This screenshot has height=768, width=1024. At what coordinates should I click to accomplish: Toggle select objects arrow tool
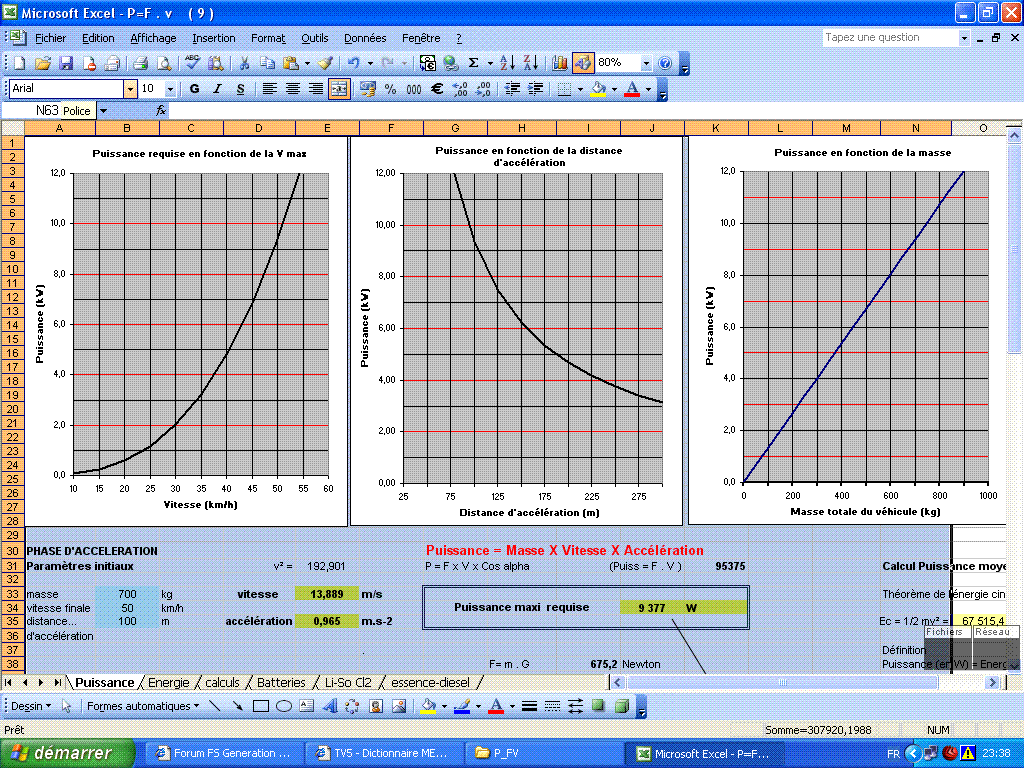coord(65,706)
